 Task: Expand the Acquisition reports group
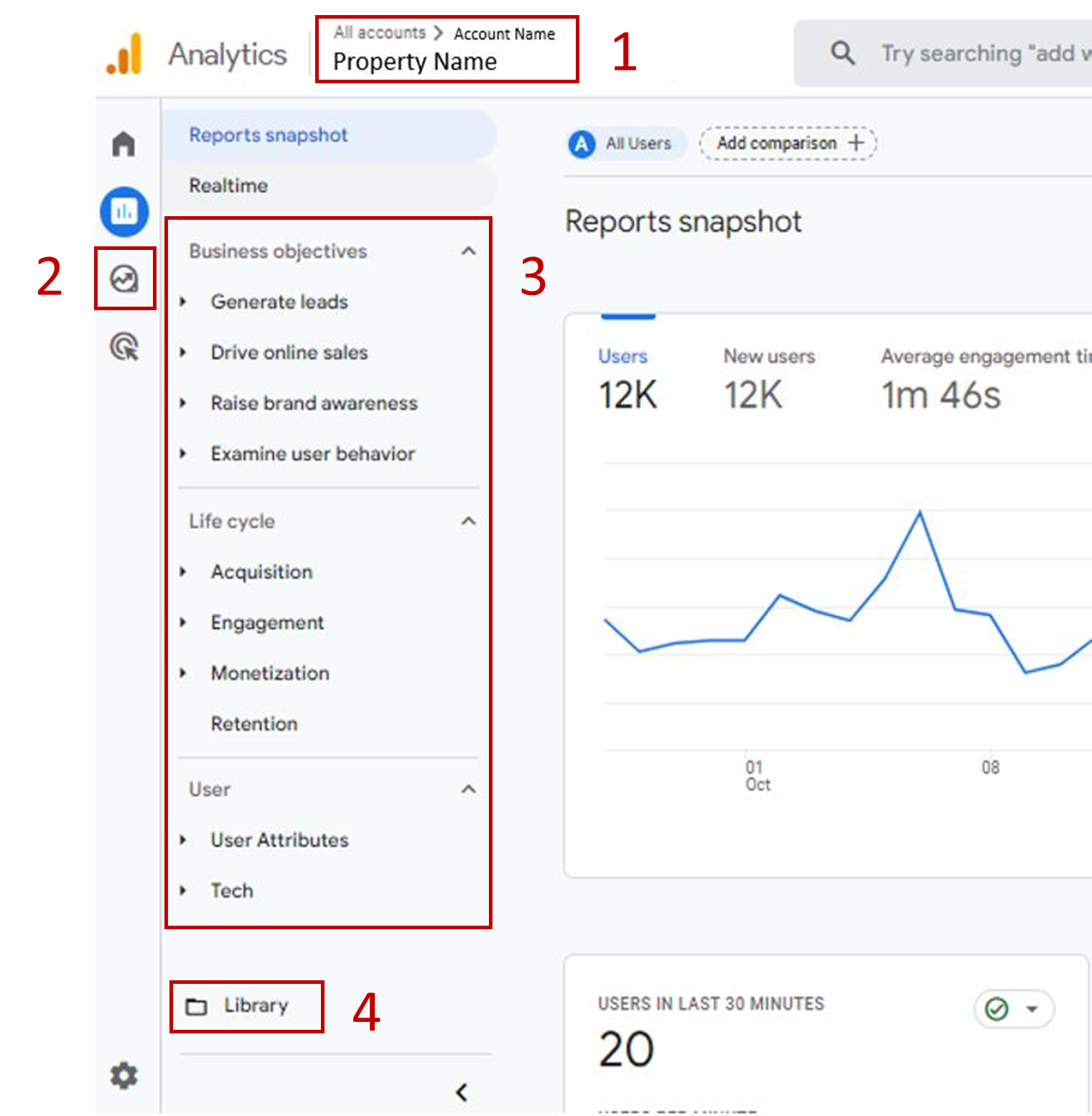point(183,572)
